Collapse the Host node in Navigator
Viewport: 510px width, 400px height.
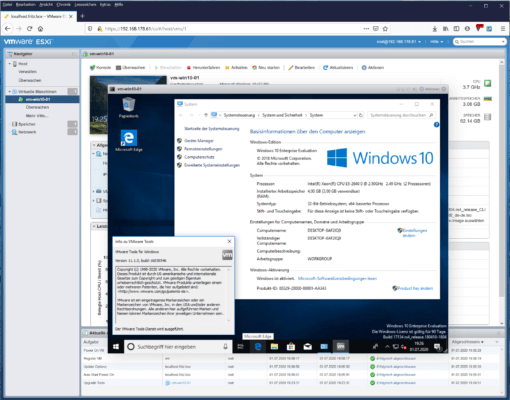[10, 64]
